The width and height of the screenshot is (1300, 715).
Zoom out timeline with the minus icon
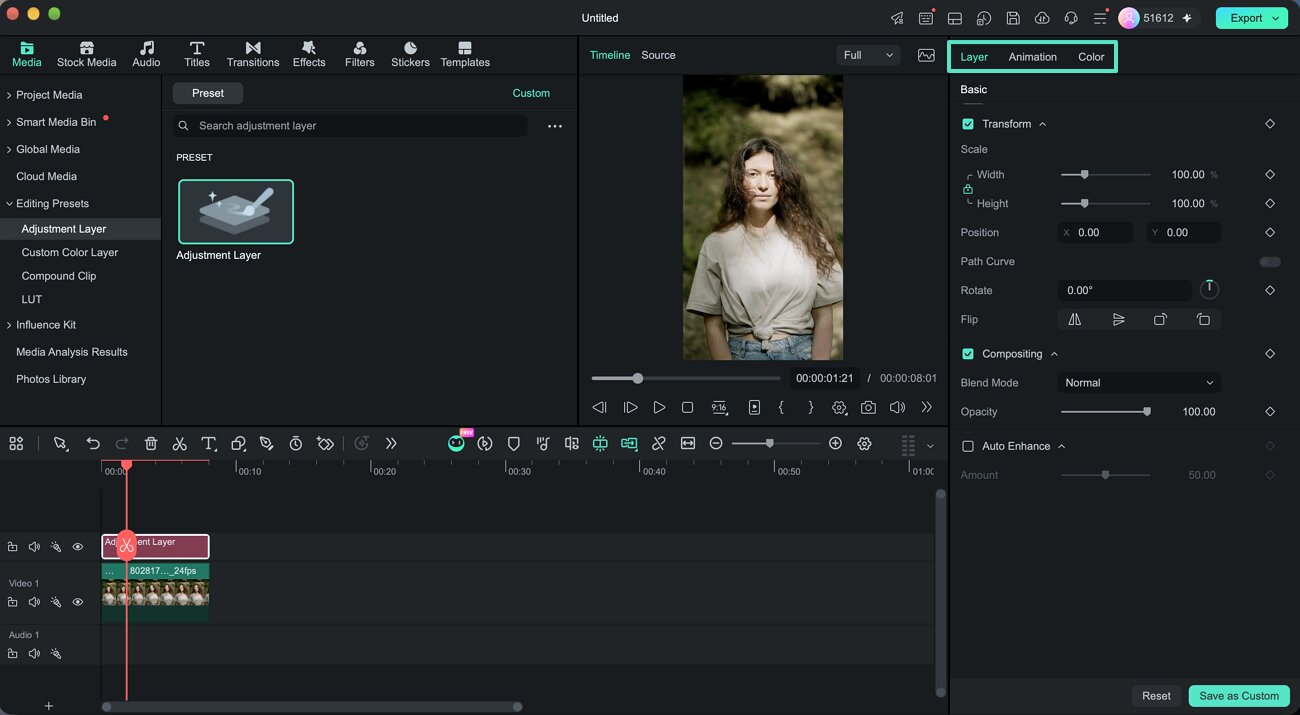click(x=716, y=443)
